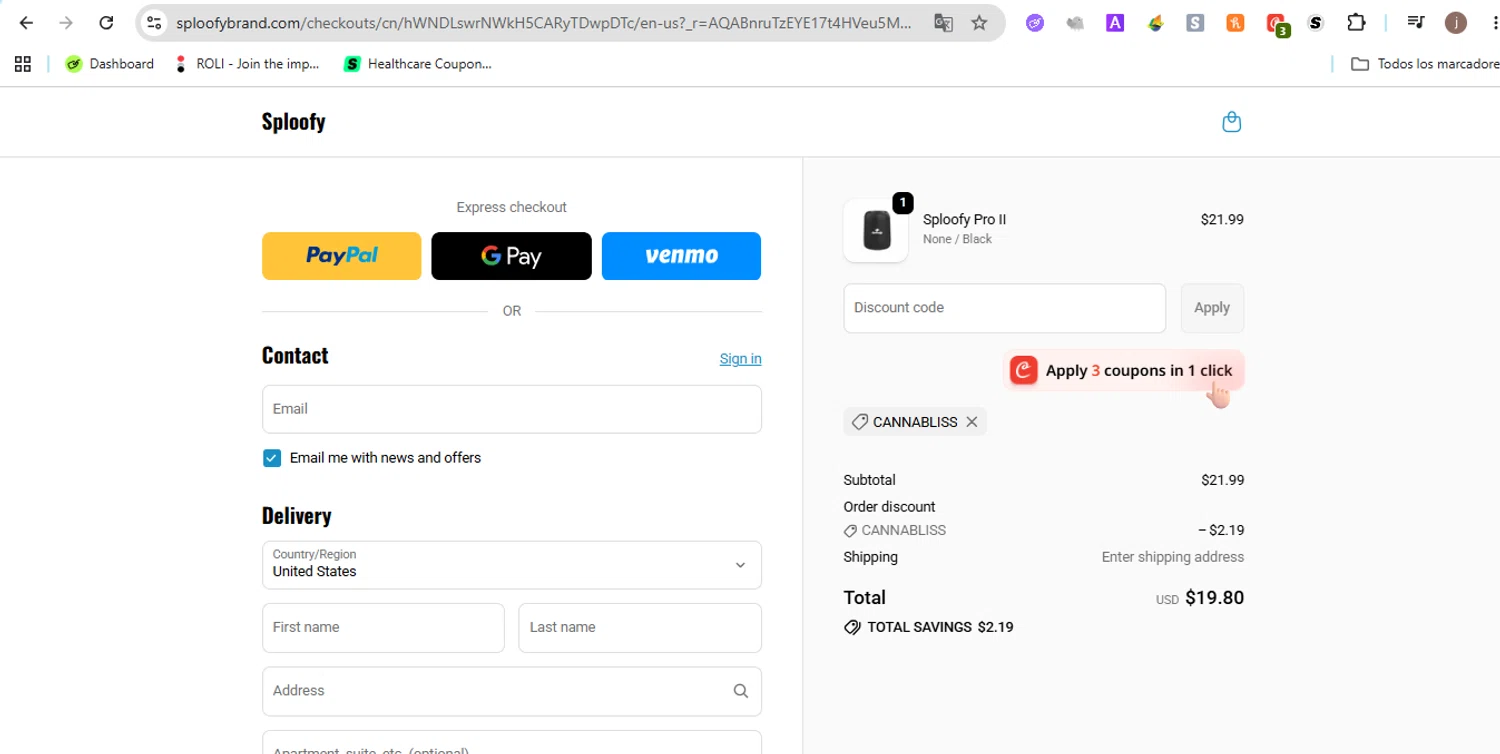
Task: Click the translate page icon
Action: coord(943,22)
